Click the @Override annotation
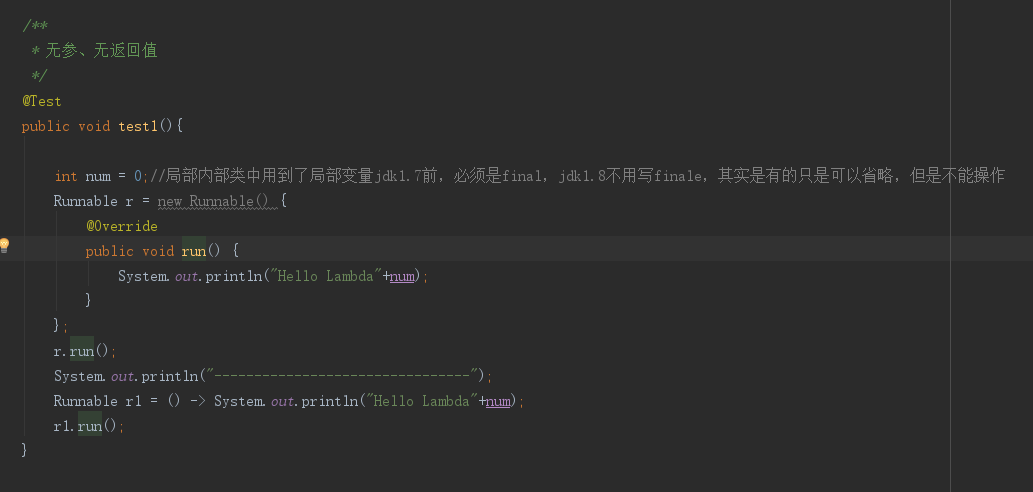This screenshot has height=492, width=1033. 122,227
